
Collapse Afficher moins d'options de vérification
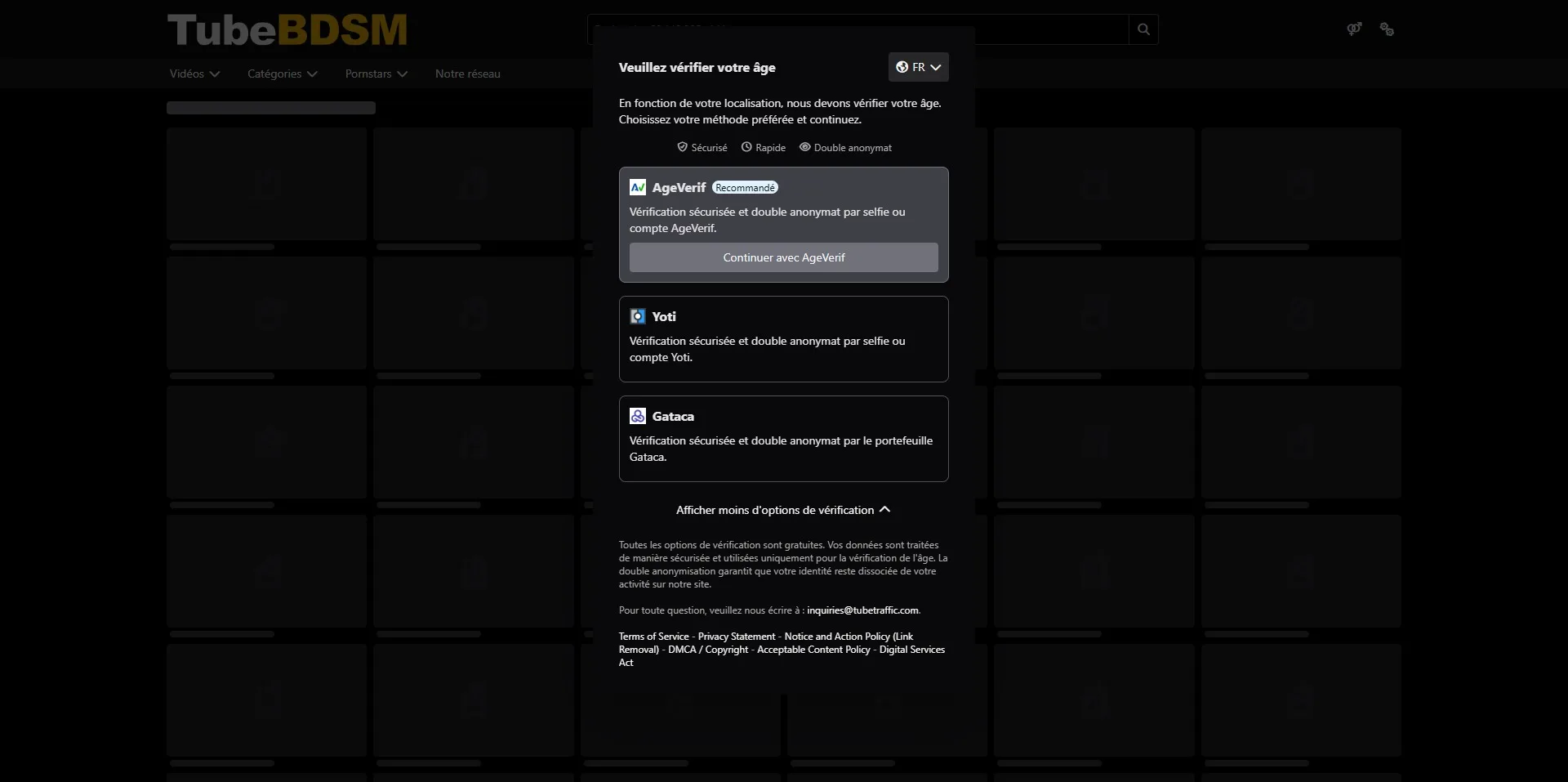[782, 510]
